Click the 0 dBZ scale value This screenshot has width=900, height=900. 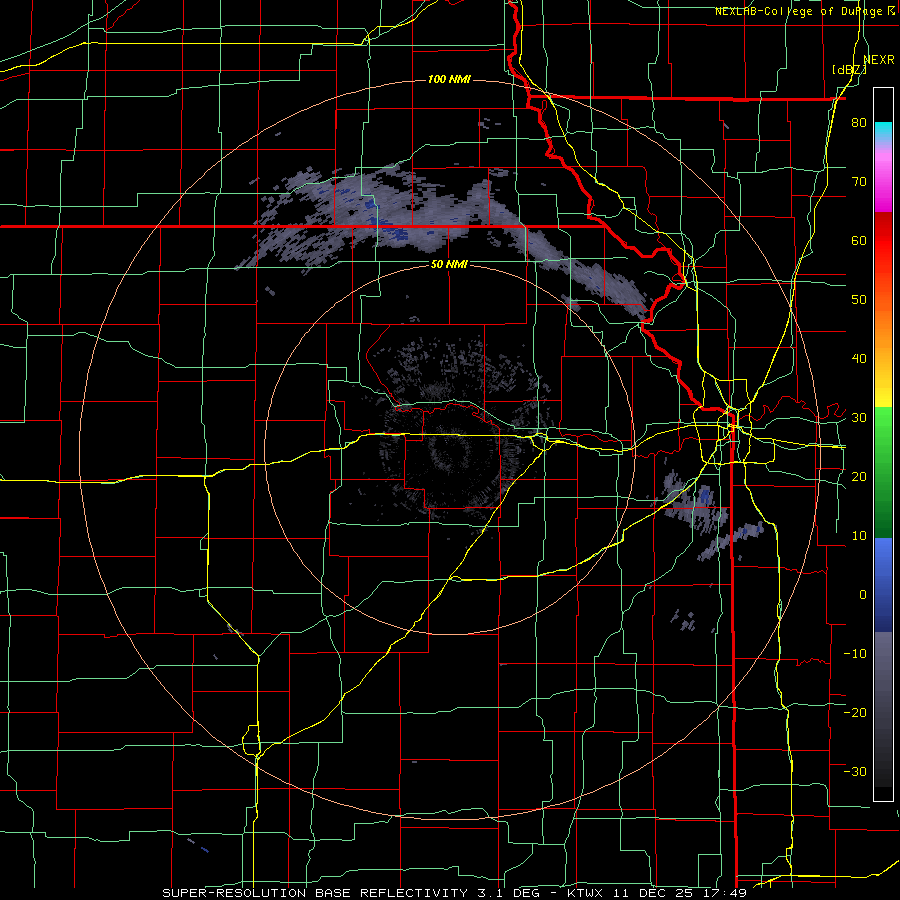[x=863, y=595]
